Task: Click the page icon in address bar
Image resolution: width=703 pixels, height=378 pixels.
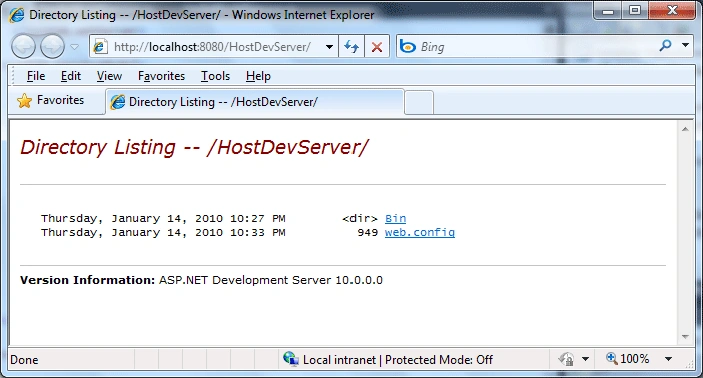Action: [x=100, y=47]
